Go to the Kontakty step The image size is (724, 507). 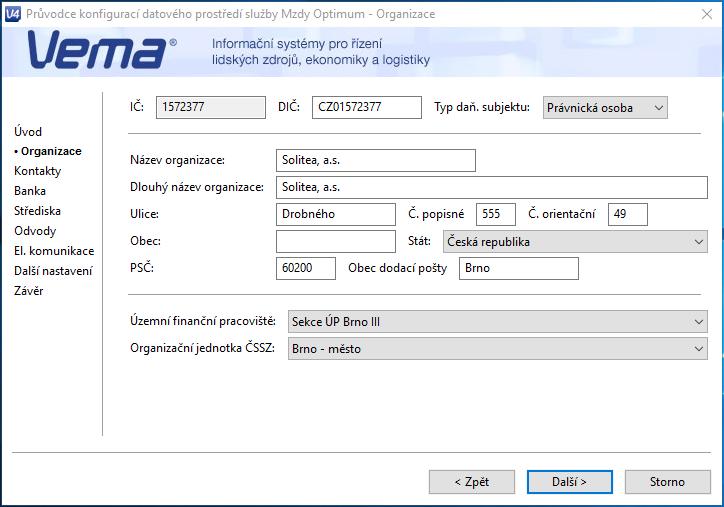point(37,171)
